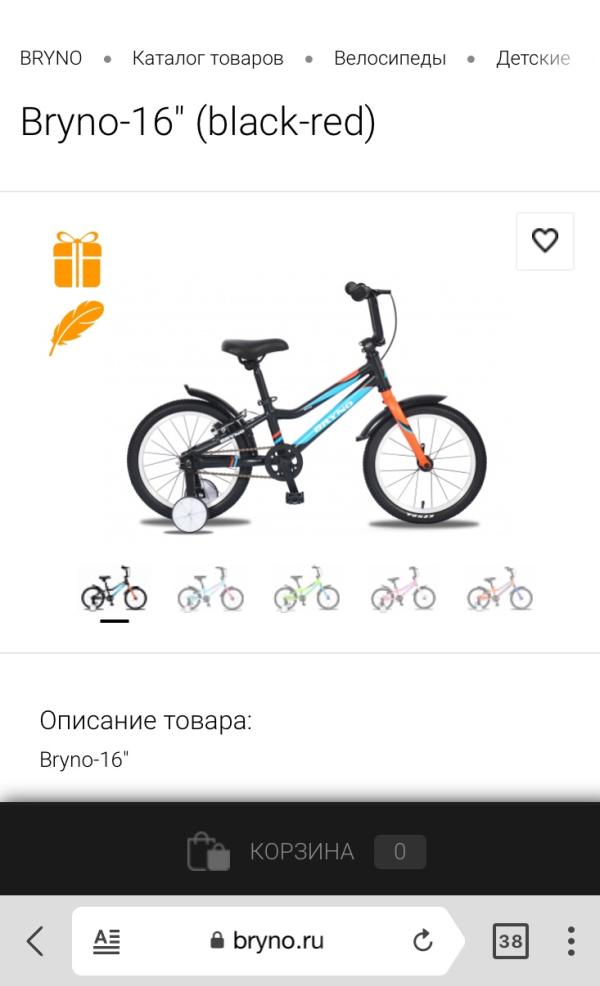Viewport: 600px width, 986px height.
Task: Select the orange-purple bike thumbnail
Action: coord(499,589)
